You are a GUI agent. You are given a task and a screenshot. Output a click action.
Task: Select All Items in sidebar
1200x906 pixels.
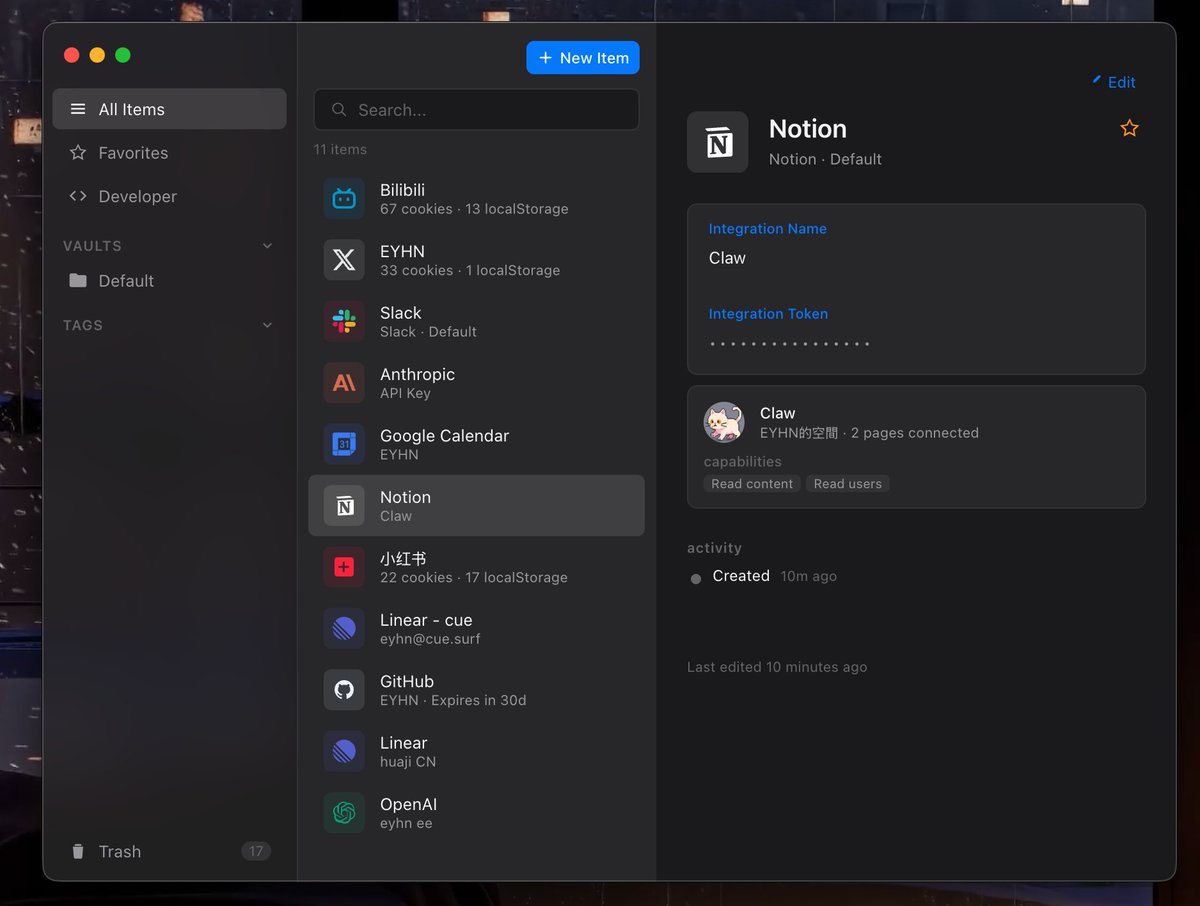click(x=169, y=109)
